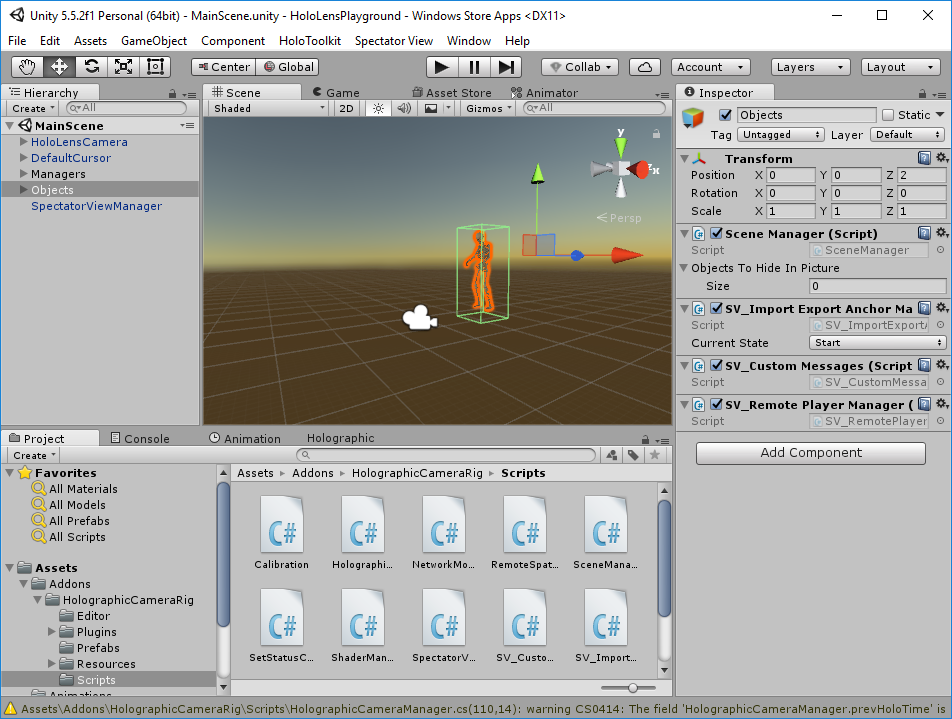Switch to the Game tab
This screenshot has width=952, height=719.
pyautogui.click(x=337, y=92)
